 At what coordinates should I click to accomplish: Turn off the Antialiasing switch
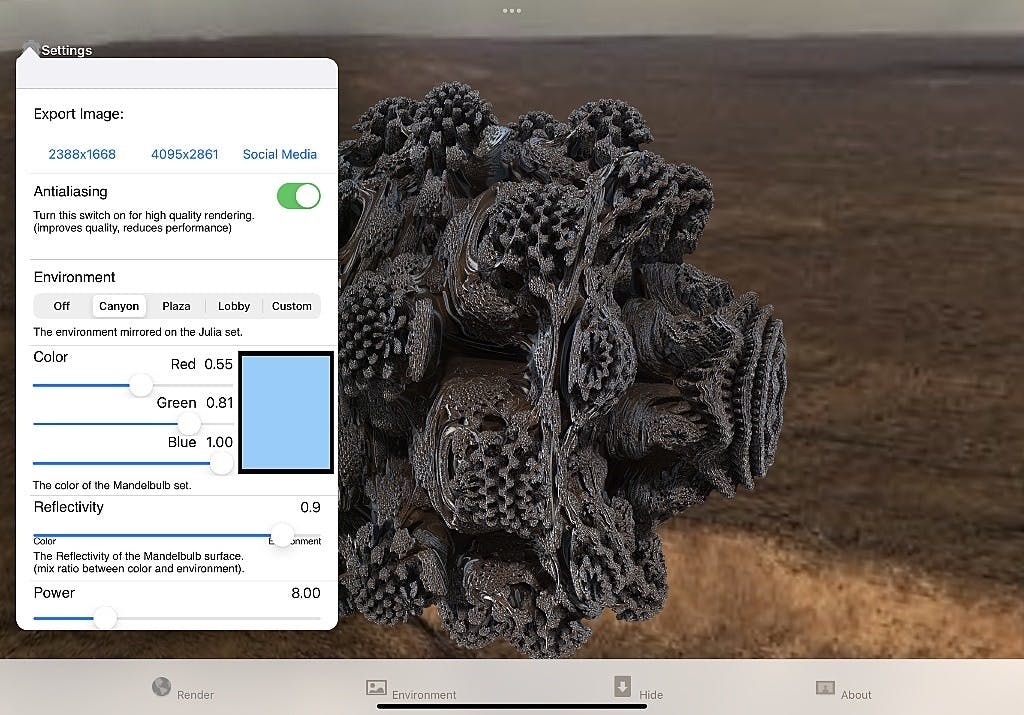coord(298,196)
